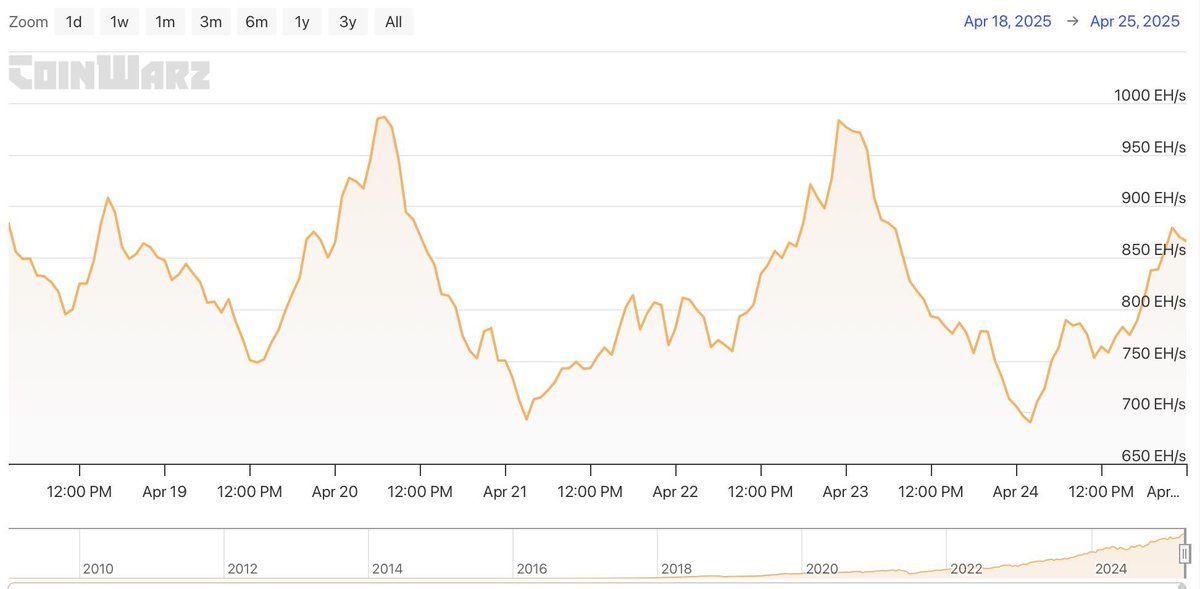Select the 1d zoom preset
Viewport: 1200px width, 589px height.
pyautogui.click(x=74, y=21)
